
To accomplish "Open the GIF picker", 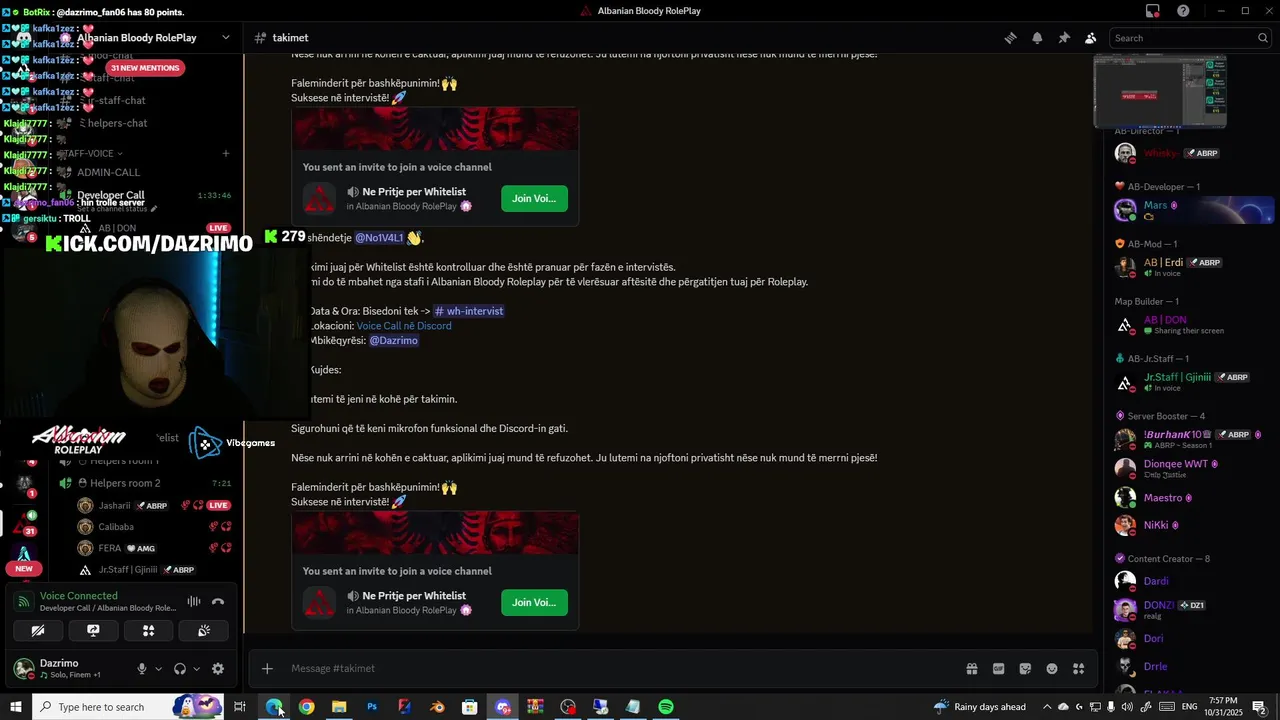I will pos(998,668).
